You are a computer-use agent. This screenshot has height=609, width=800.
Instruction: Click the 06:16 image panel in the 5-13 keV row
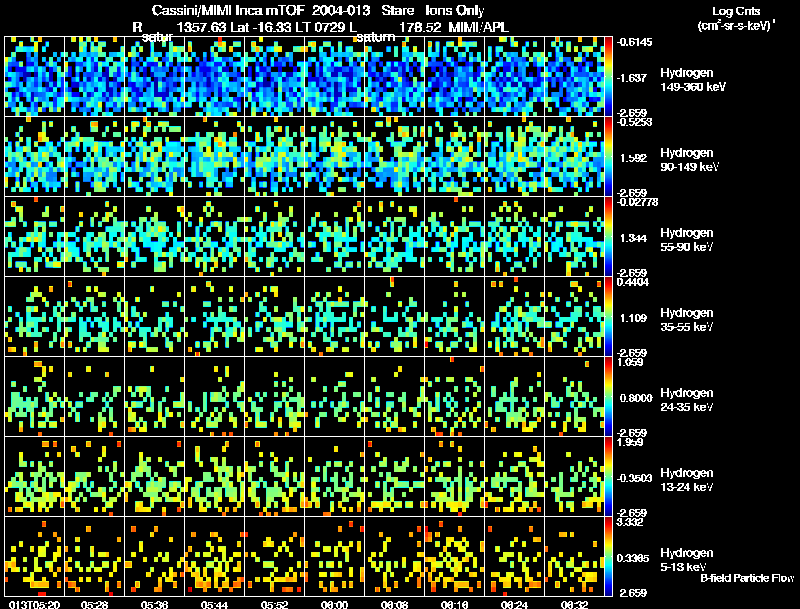pyautogui.click(x=455, y=556)
